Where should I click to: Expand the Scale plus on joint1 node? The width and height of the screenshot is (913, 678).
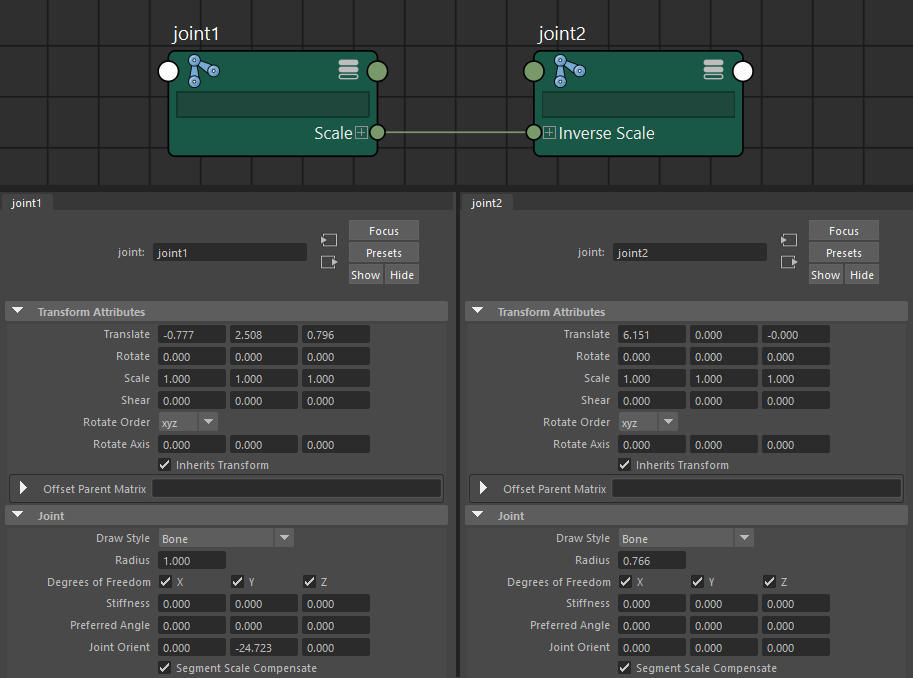(x=361, y=133)
